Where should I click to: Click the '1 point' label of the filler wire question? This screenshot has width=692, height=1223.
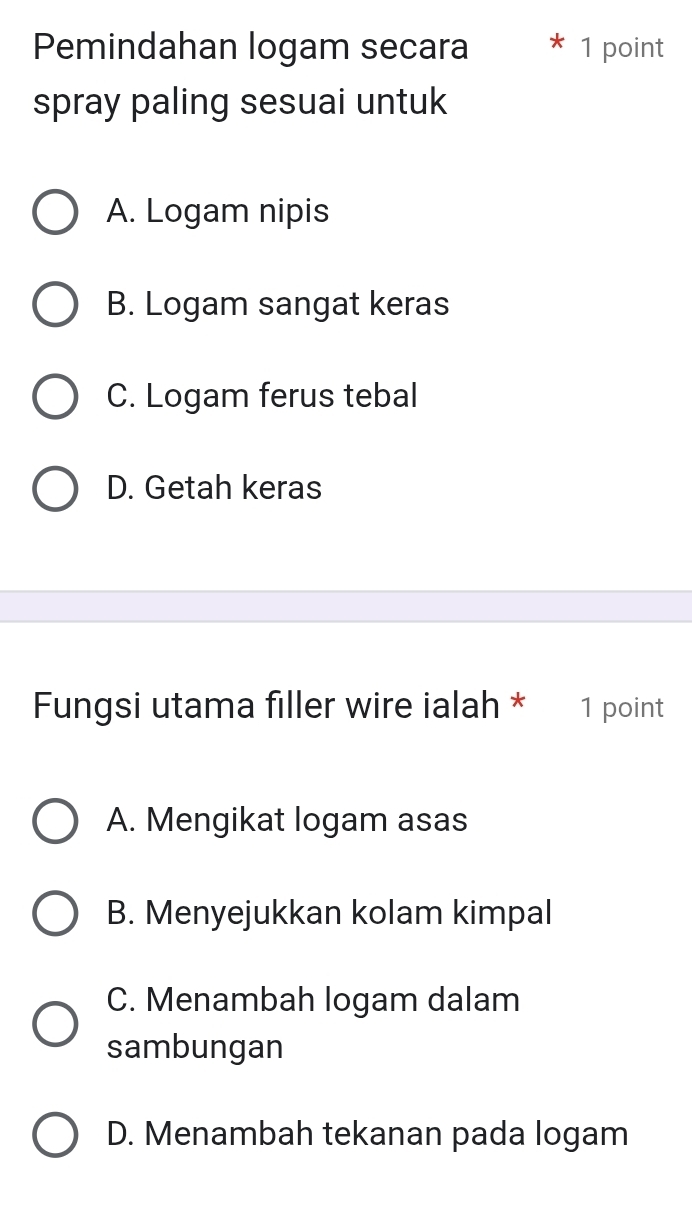coord(621,708)
